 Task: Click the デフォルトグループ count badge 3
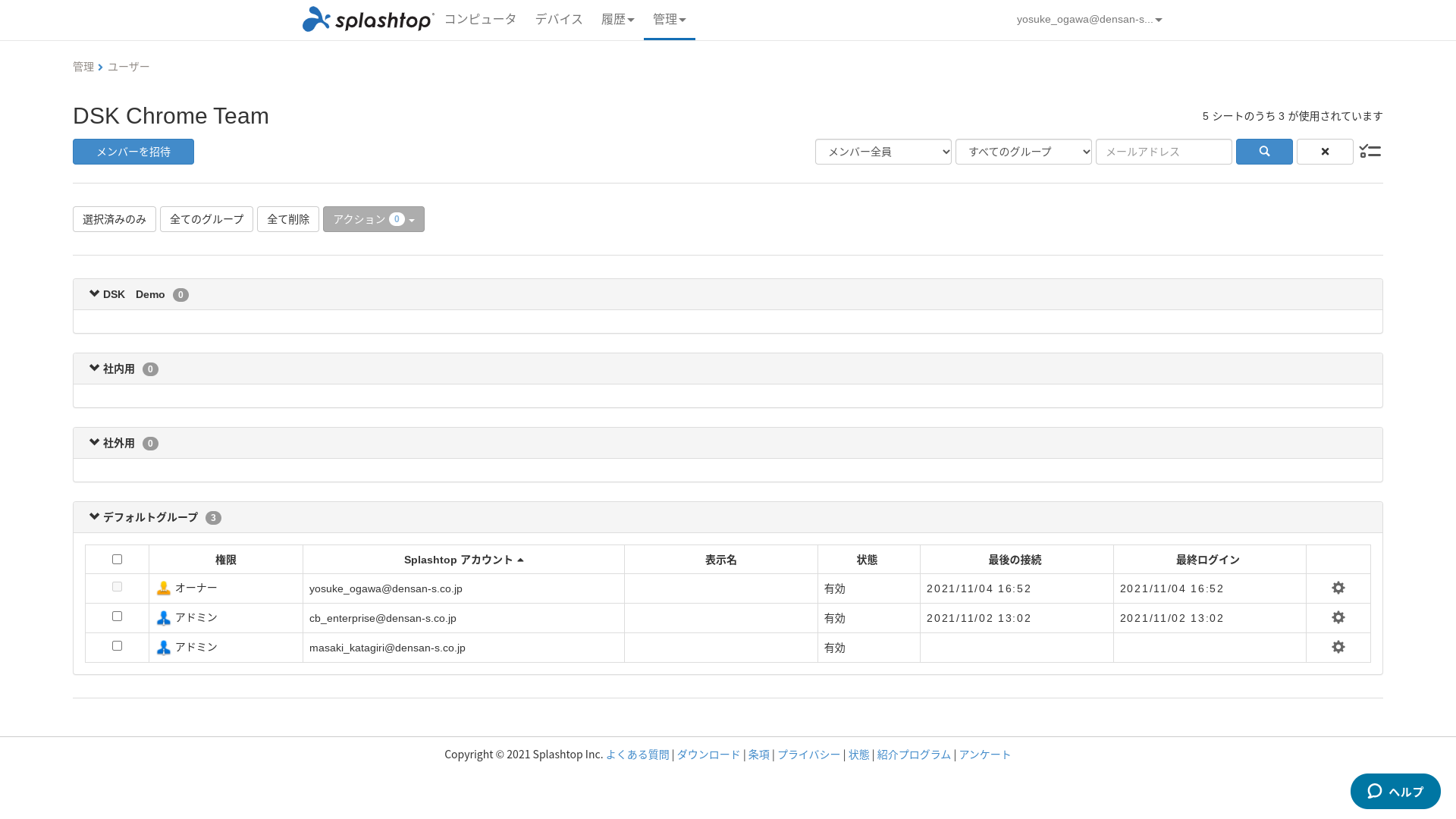(213, 518)
